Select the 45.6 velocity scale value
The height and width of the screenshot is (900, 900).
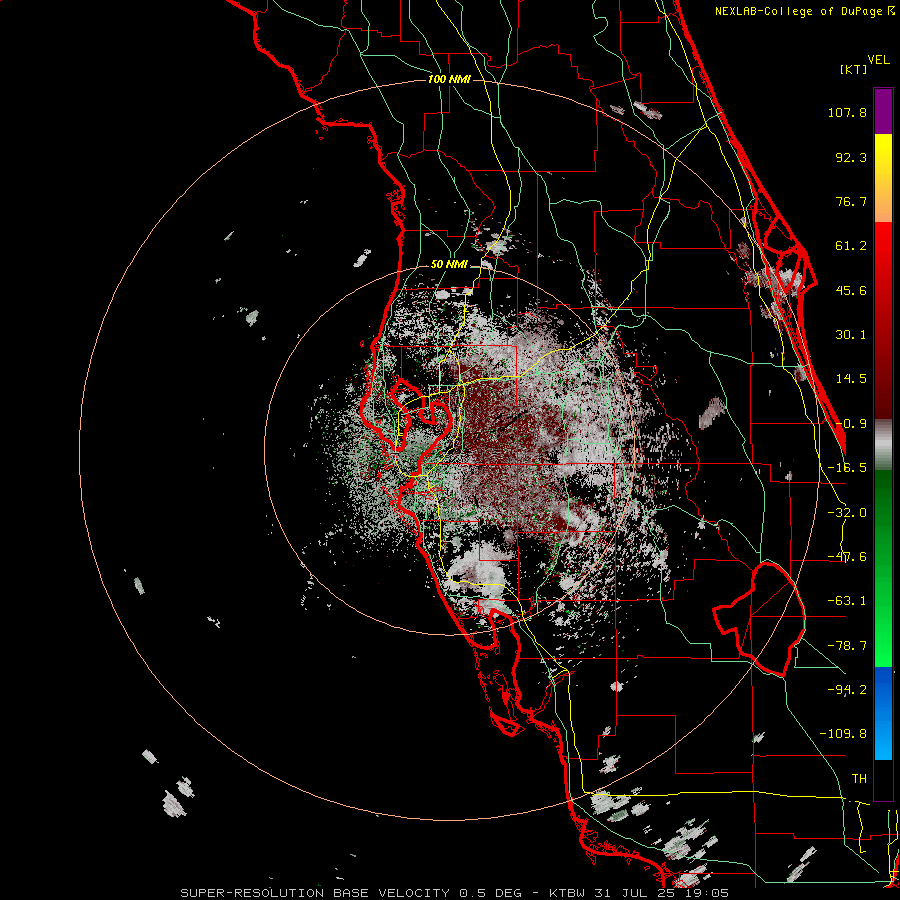[851, 290]
